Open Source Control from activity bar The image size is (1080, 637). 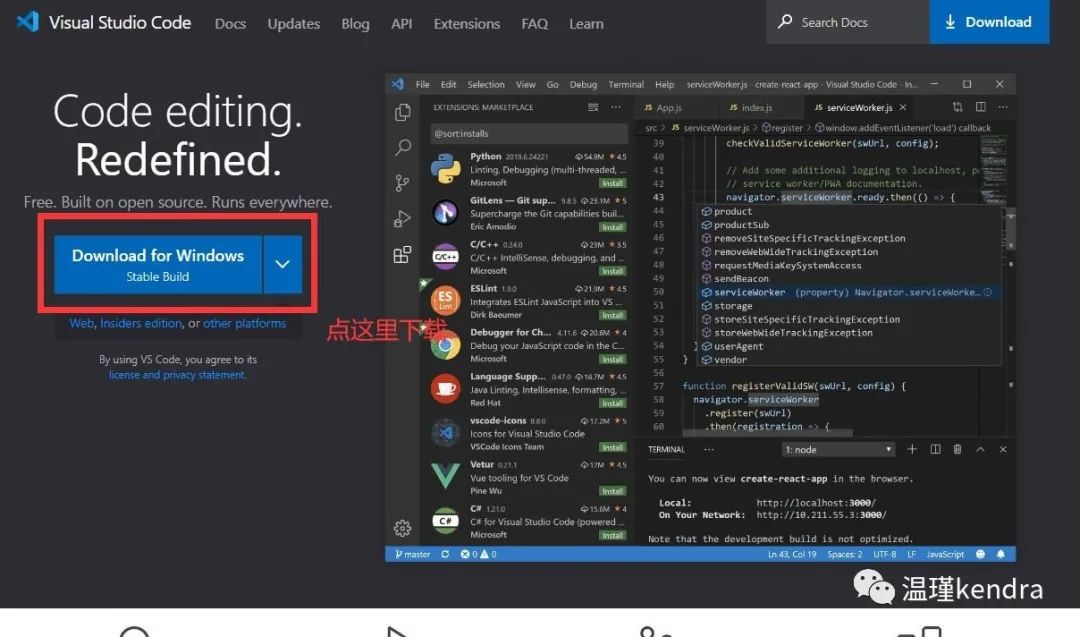pyautogui.click(x=403, y=182)
